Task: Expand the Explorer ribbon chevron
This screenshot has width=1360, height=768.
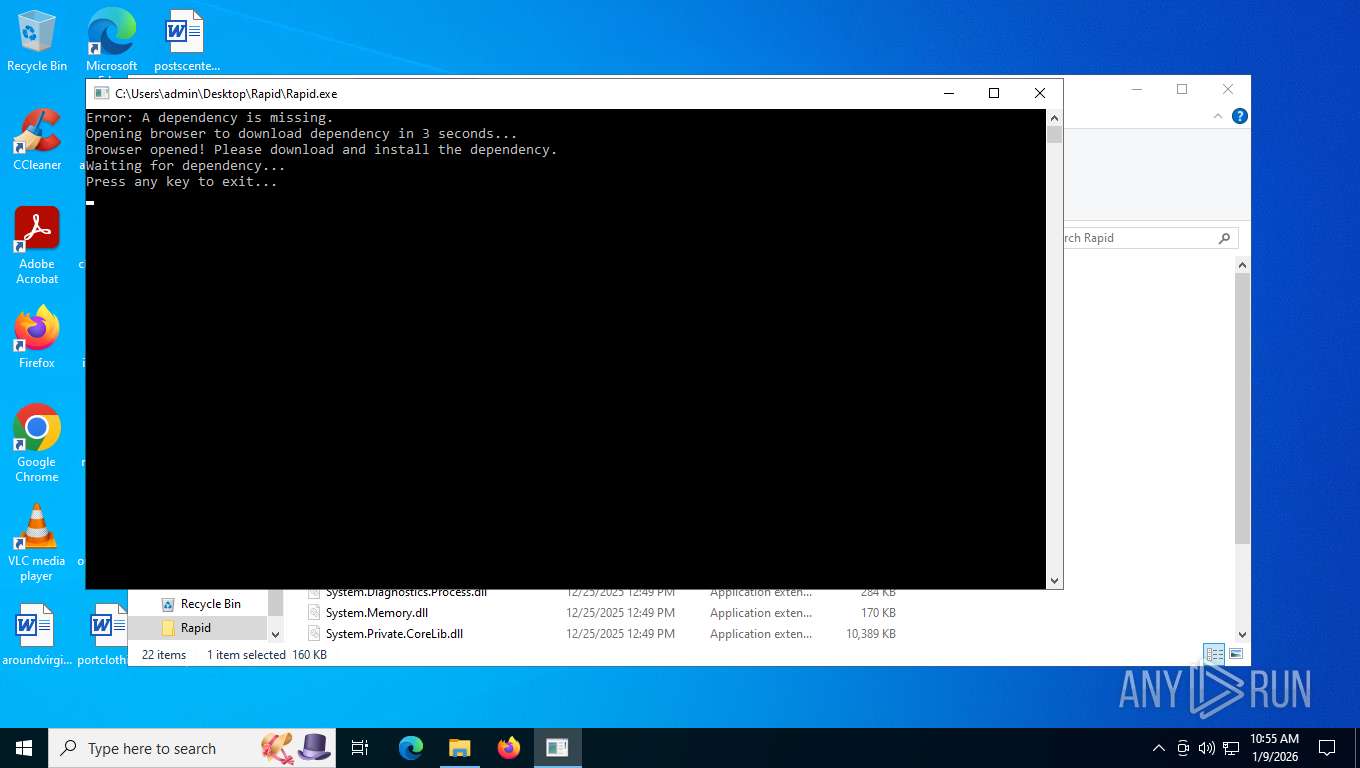Action: (1218, 116)
